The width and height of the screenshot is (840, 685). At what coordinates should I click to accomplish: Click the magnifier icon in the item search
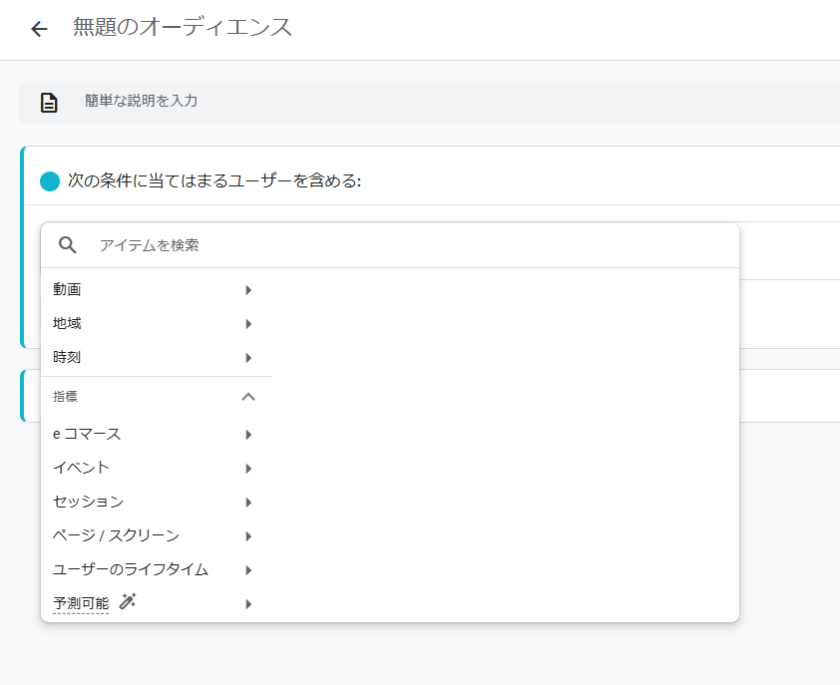(x=68, y=245)
